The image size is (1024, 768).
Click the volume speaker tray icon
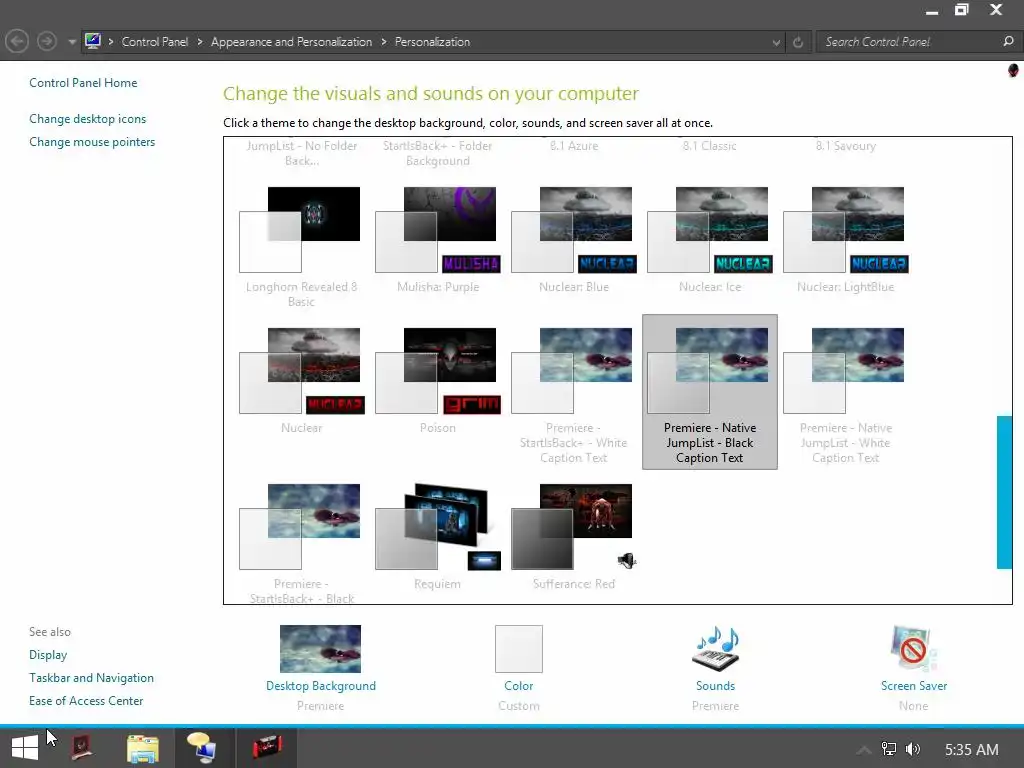pos(913,749)
